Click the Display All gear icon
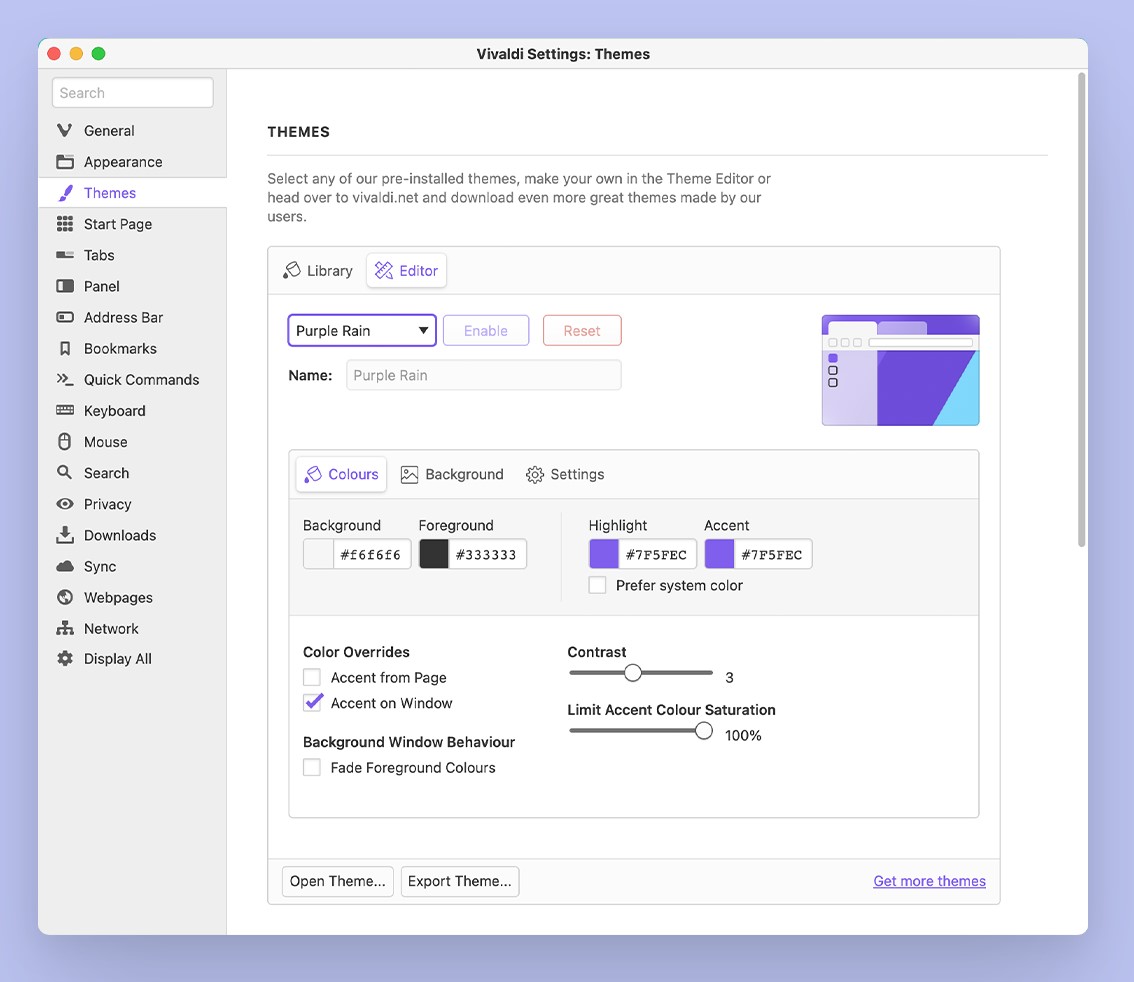 pos(64,658)
